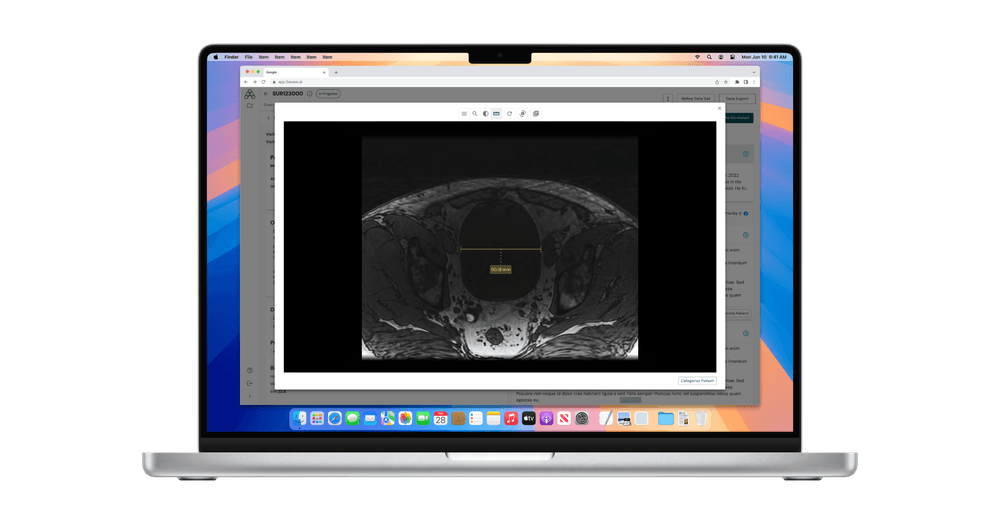
Task: Open the three-dot options menu near Refine Data Set
Action: click(668, 99)
